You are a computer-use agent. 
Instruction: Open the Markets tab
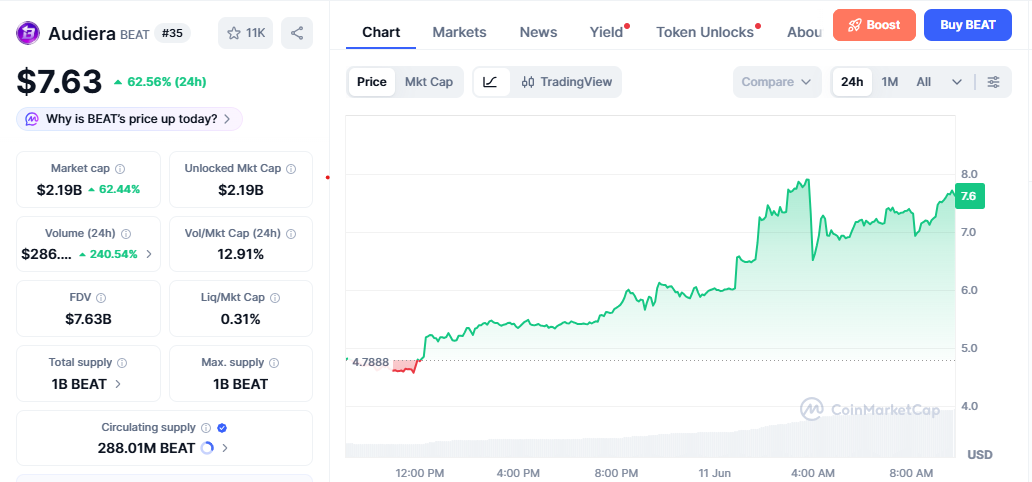[459, 32]
